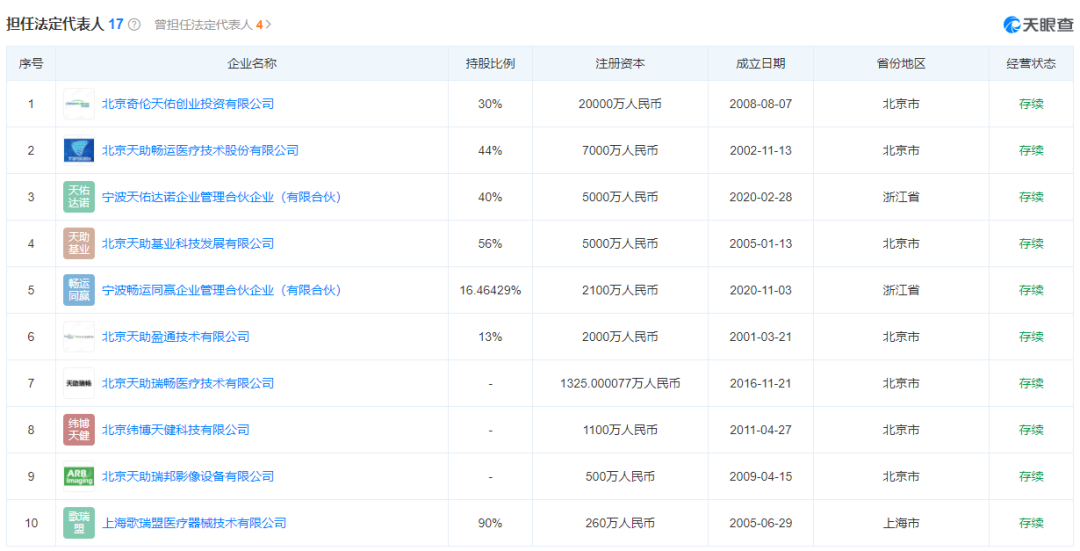
Task: Open 北京奇伦天佑创业投资有限公司 link
Action: [188, 104]
